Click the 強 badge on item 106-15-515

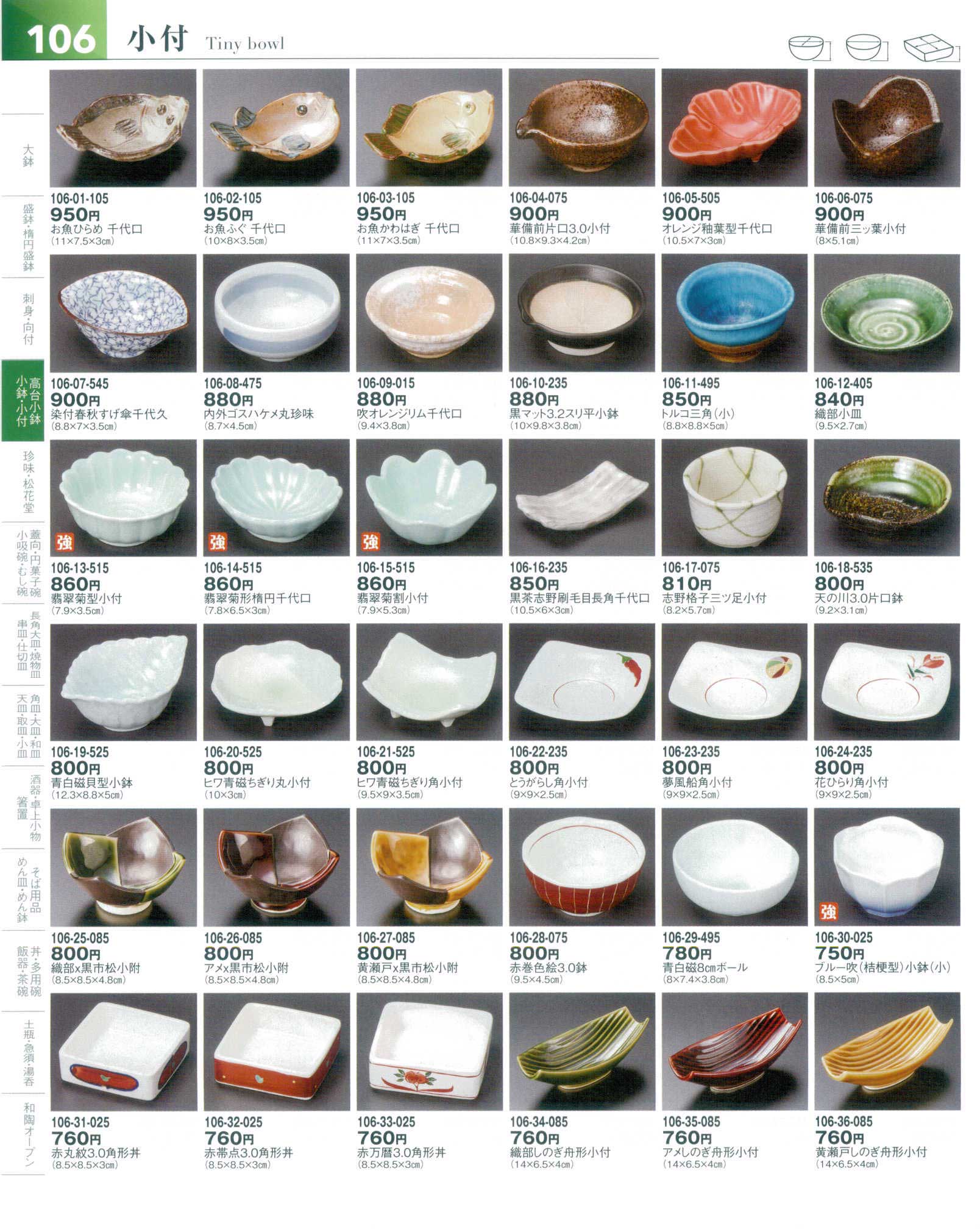click(371, 542)
